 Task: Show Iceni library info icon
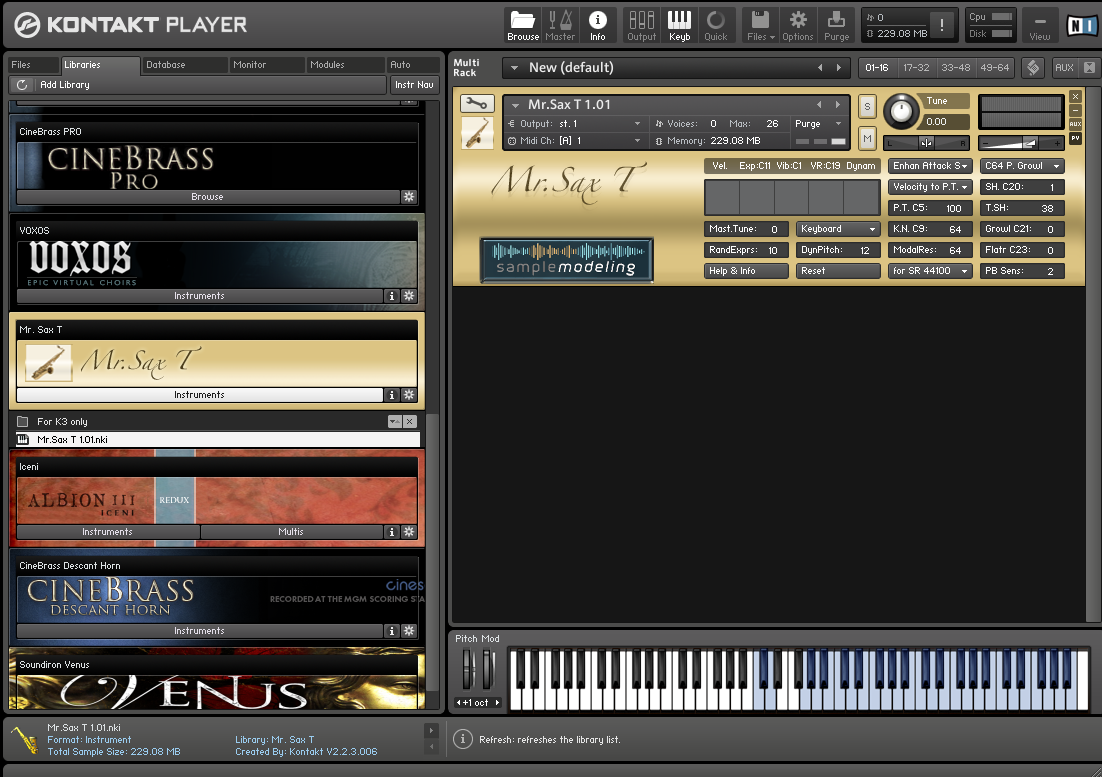pyautogui.click(x=391, y=532)
